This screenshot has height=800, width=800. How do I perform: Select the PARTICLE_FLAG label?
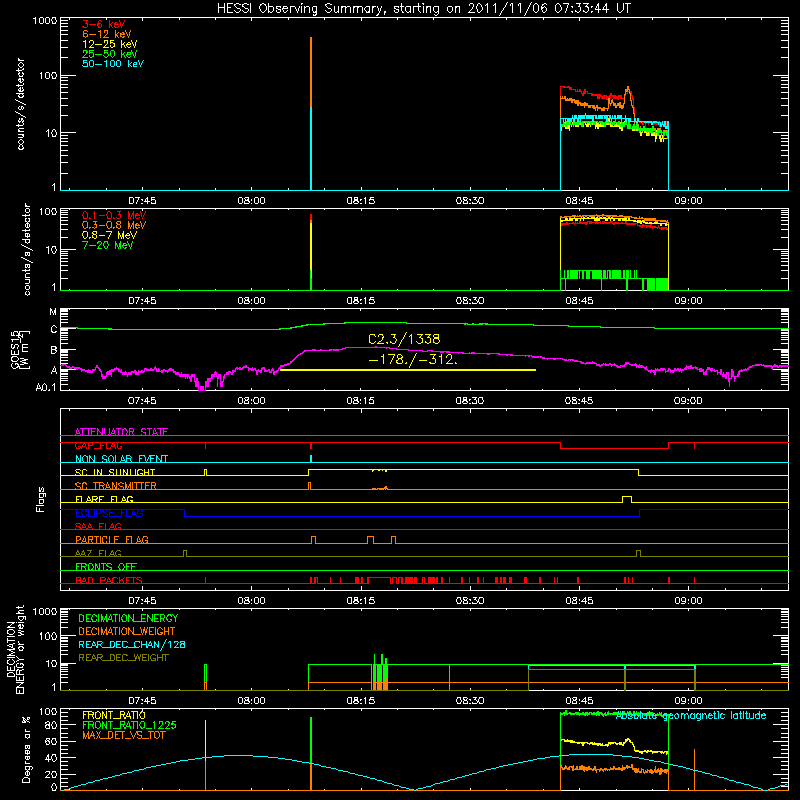click(112, 540)
